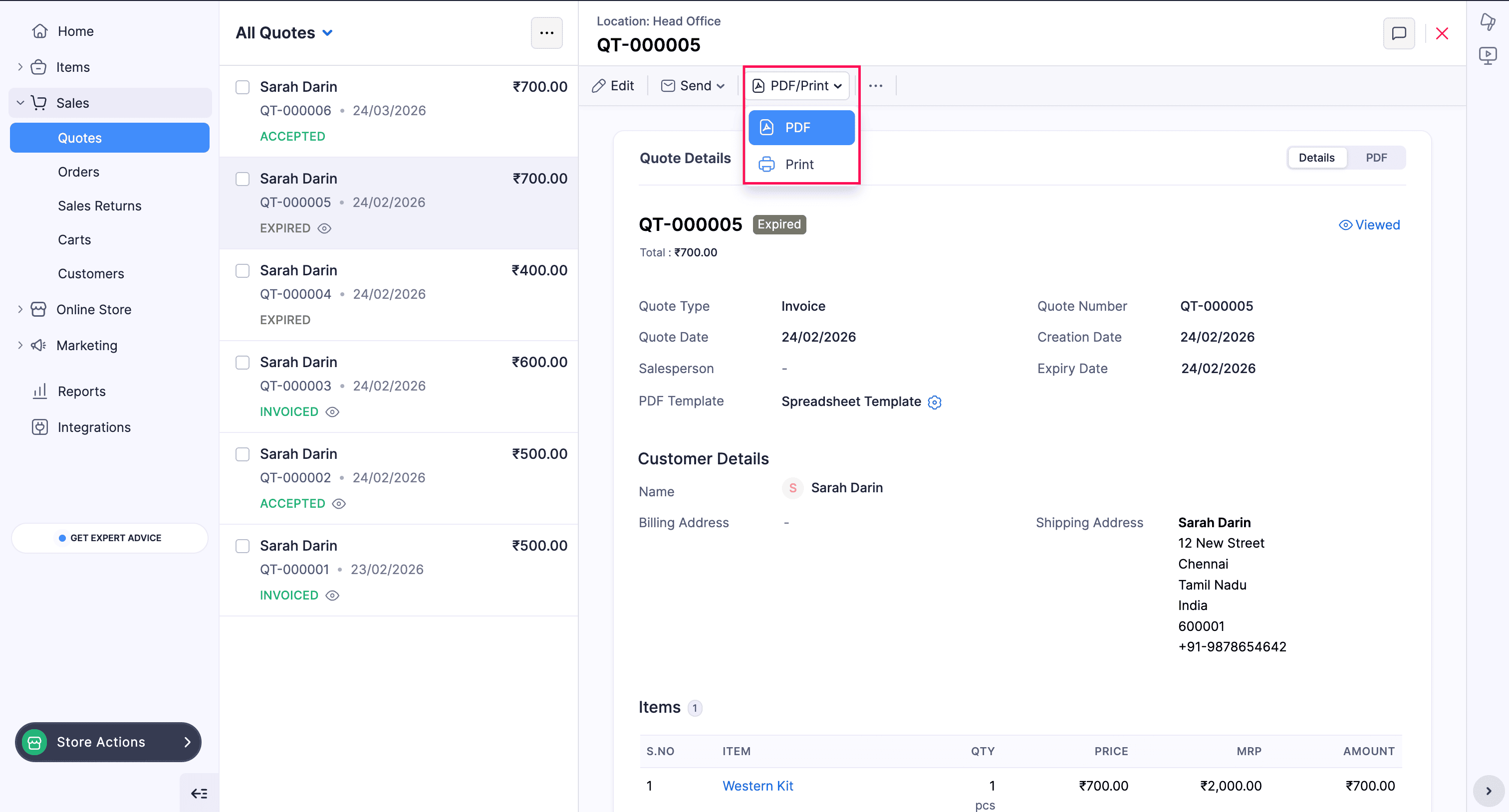1509x812 pixels.
Task: Choose PDF from the dropdown menu
Action: click(x=801, y=128)
